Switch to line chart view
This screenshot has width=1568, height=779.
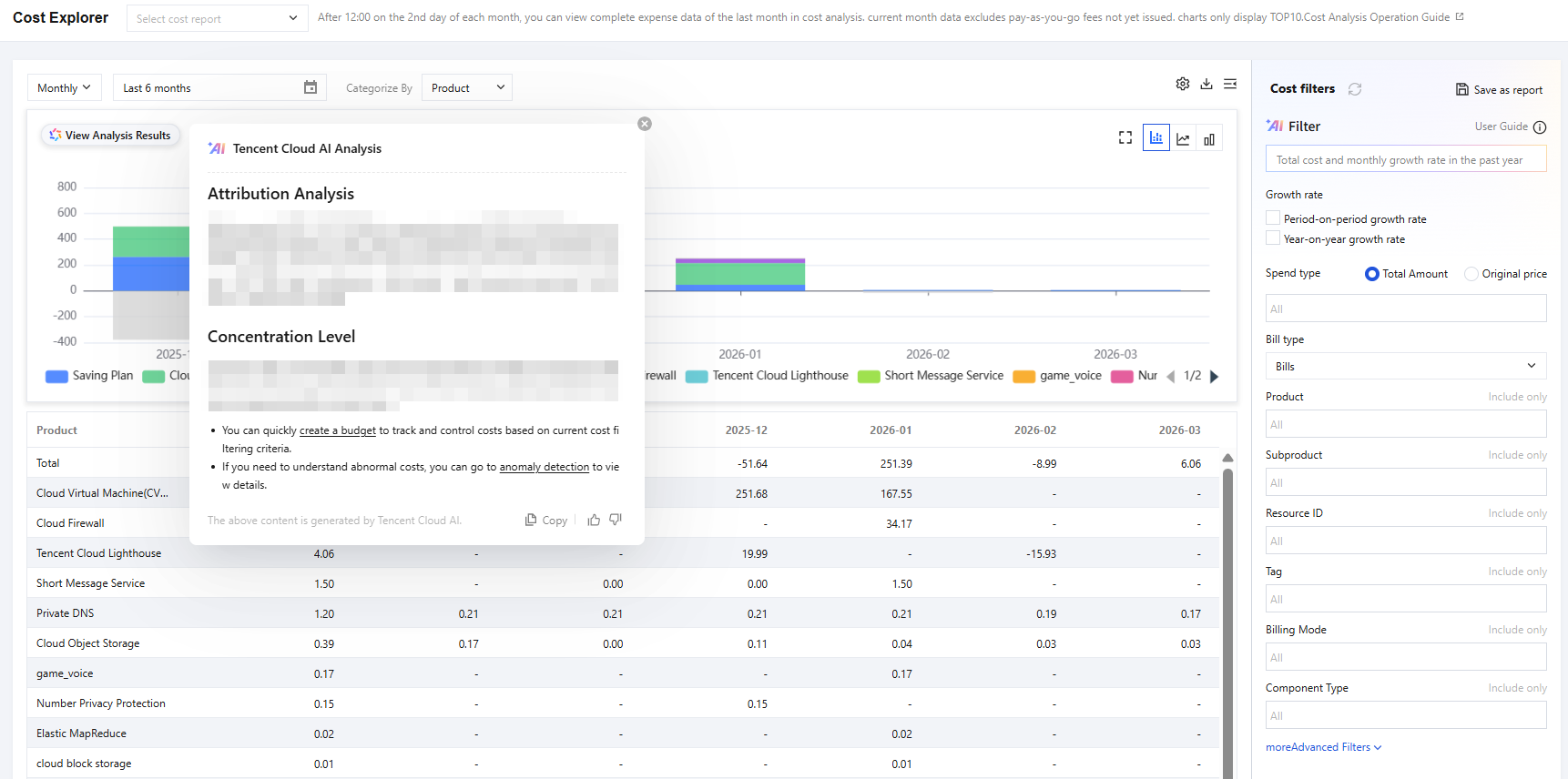tap(1183, 138)
